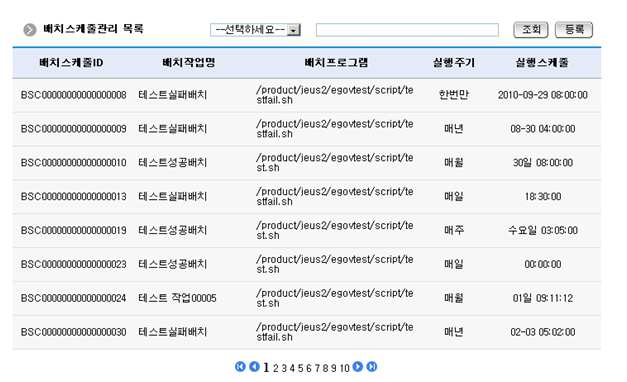This screenshot has width=627, height=382.
Task: Open page 2 of the list
Action: 276,368
